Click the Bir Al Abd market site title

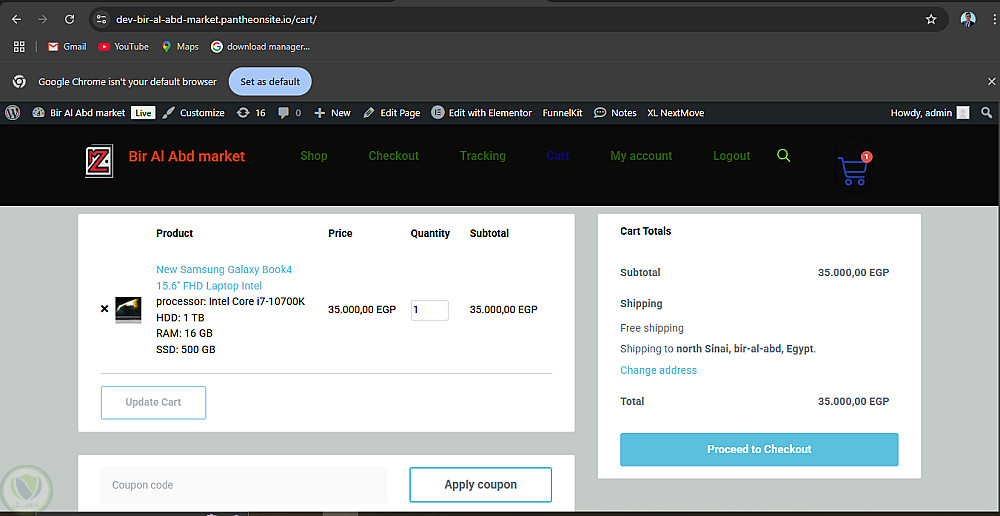tap(187, 156)
